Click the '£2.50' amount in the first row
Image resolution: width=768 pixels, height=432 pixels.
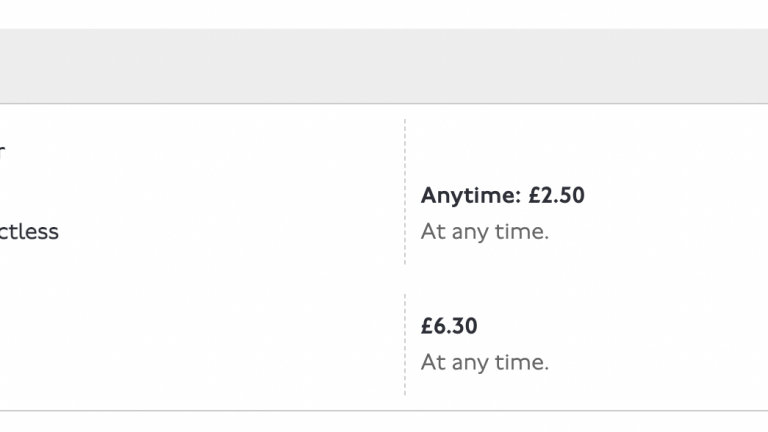tap(557, 196)
